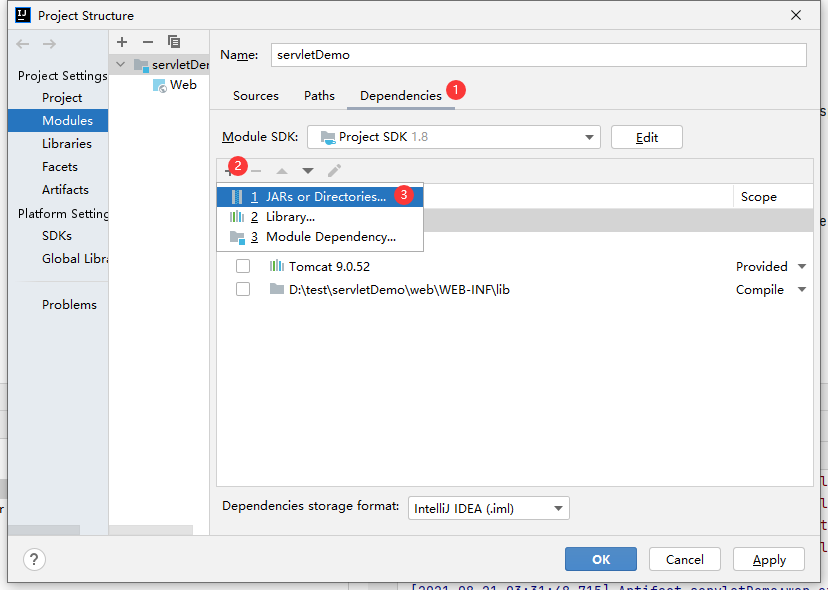The image size is (828, 590).
Task: Click the Edit SDK button
Action: point(646,137)
